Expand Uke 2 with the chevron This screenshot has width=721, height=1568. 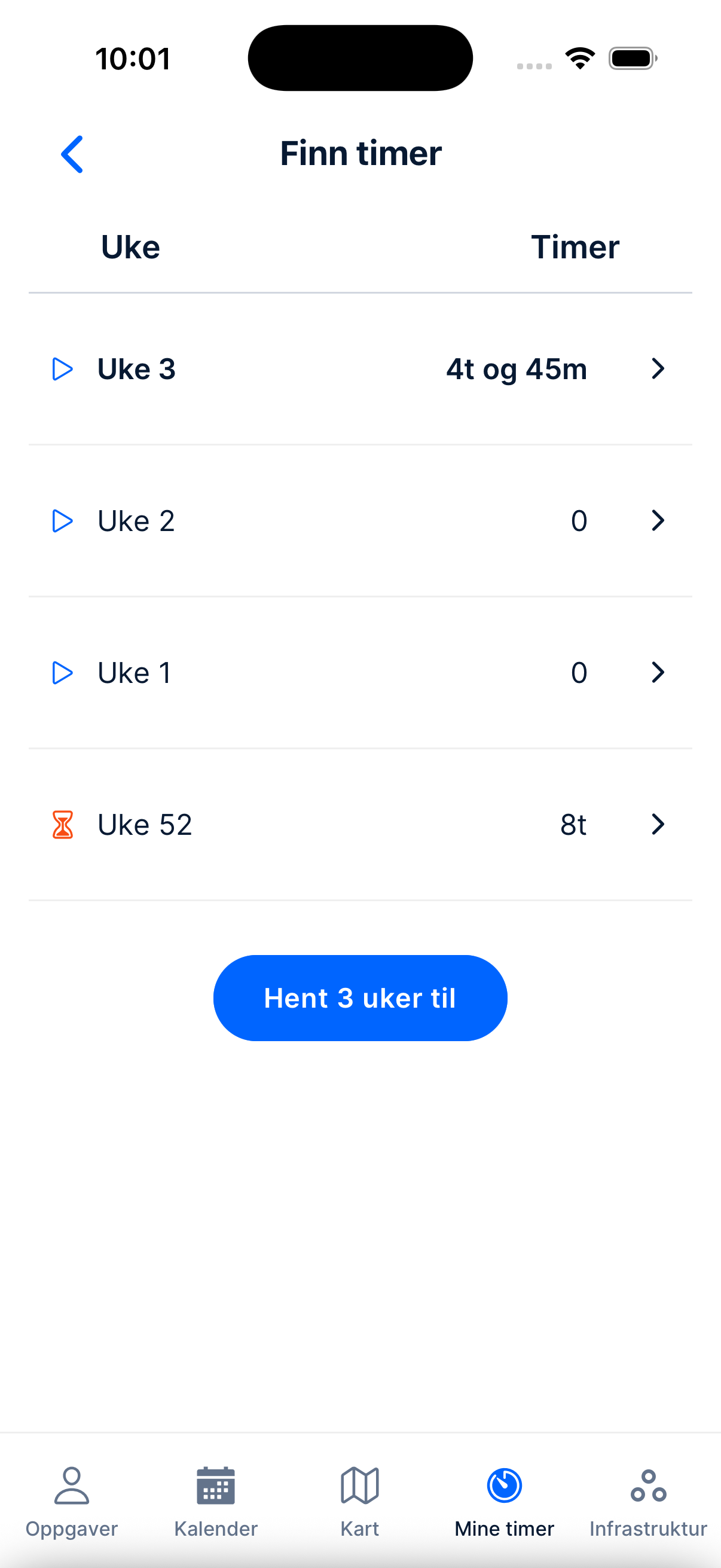(x=657, y=521)
